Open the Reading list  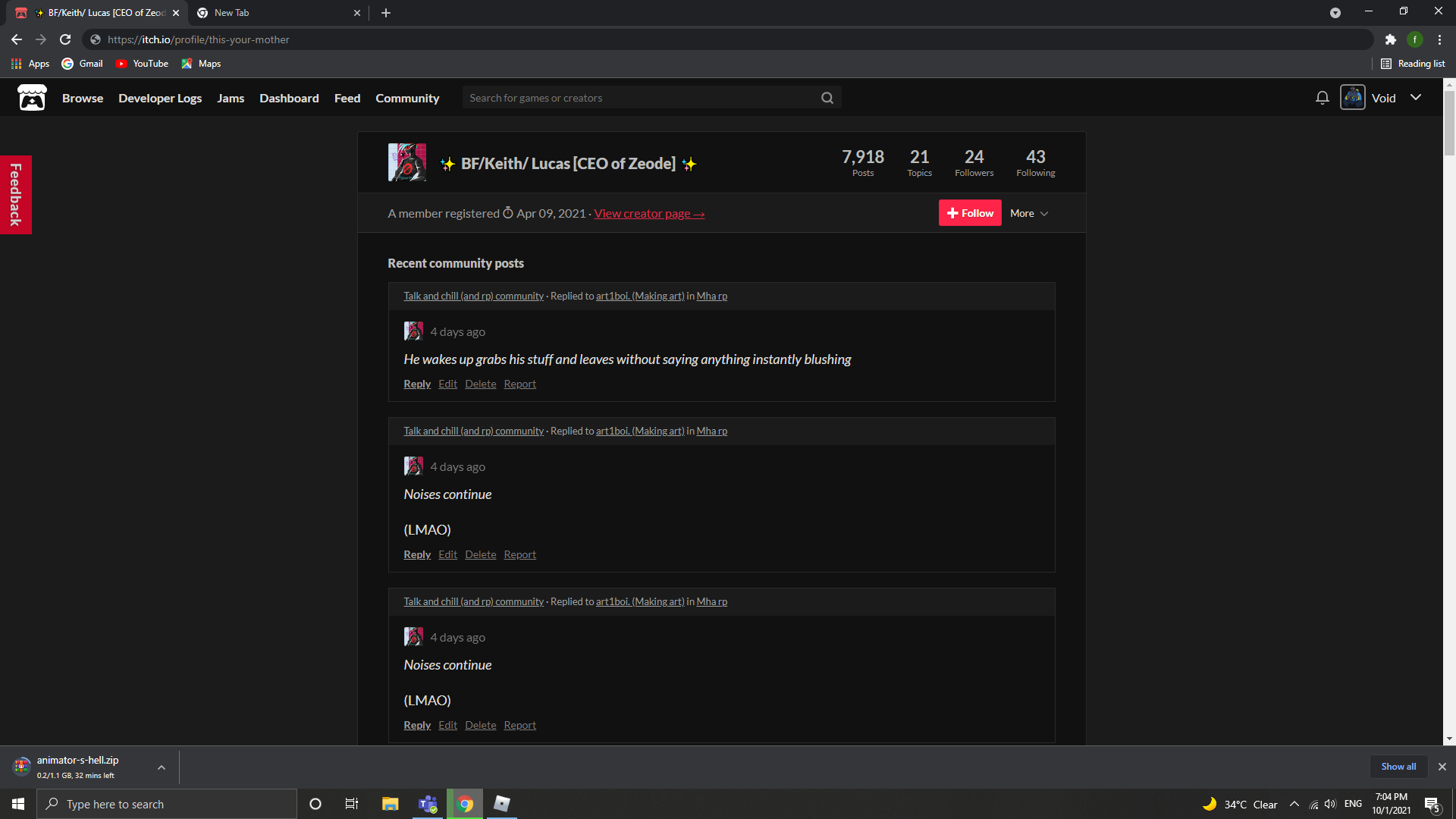[x=1412, y=64]
